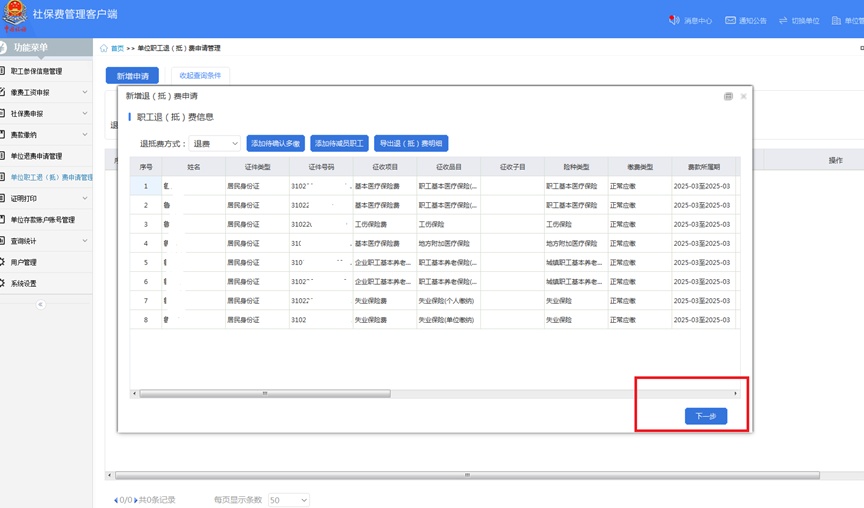
Task: Click the 征收子目 column header
Action: (x=512, y=167)
